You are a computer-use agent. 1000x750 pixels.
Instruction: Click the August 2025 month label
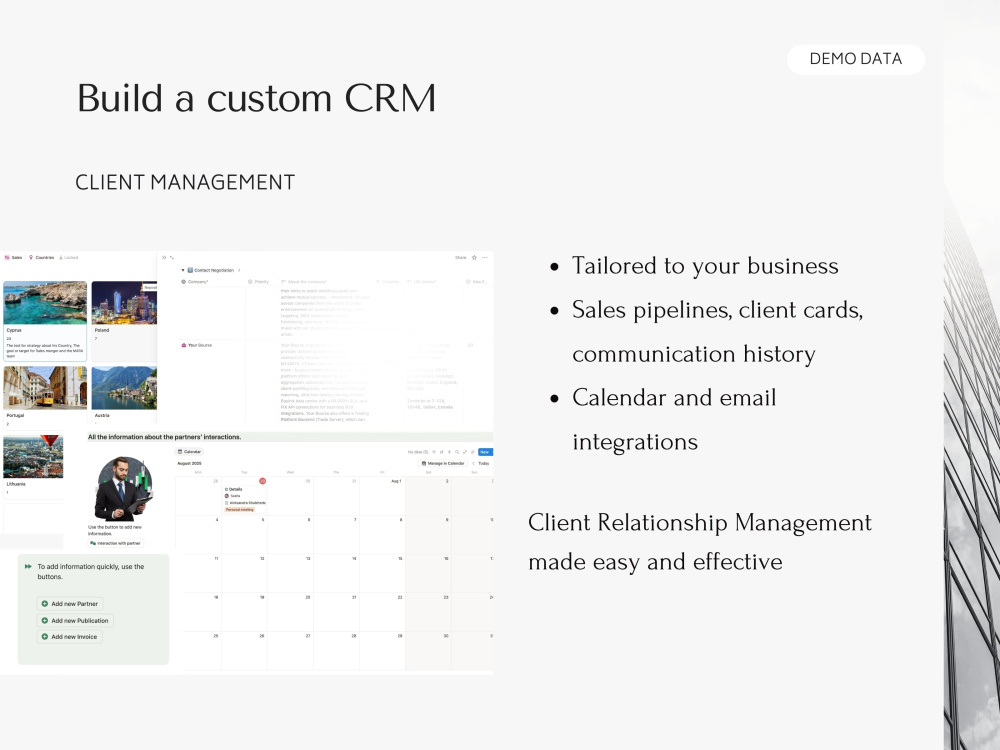189,464
